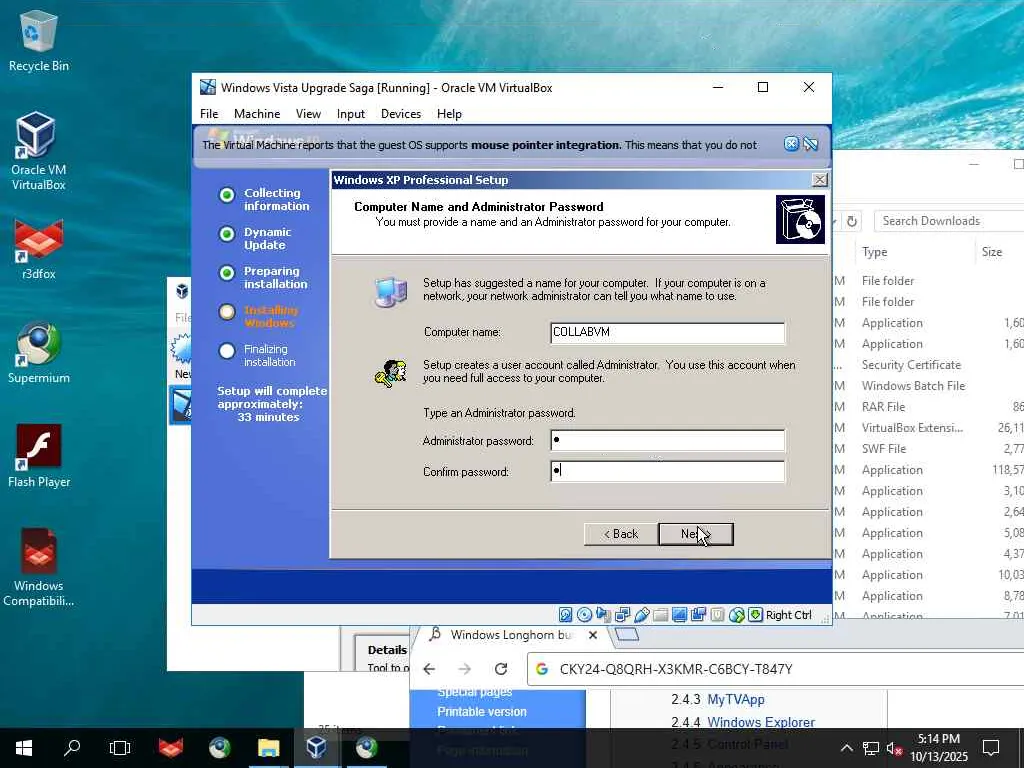Click the taskbar Search icon
The height and width of the screenshot is (768, 1024).
(x=72, y=748)
